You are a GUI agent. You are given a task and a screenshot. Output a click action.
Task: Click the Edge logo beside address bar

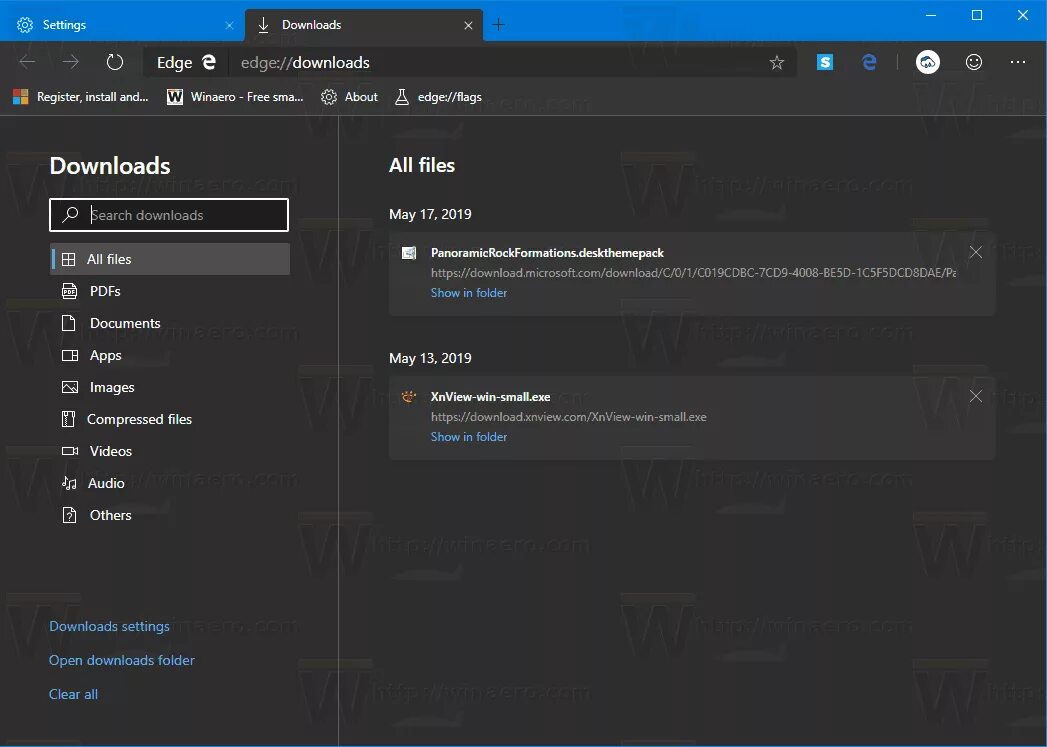[x=209, y=62]
